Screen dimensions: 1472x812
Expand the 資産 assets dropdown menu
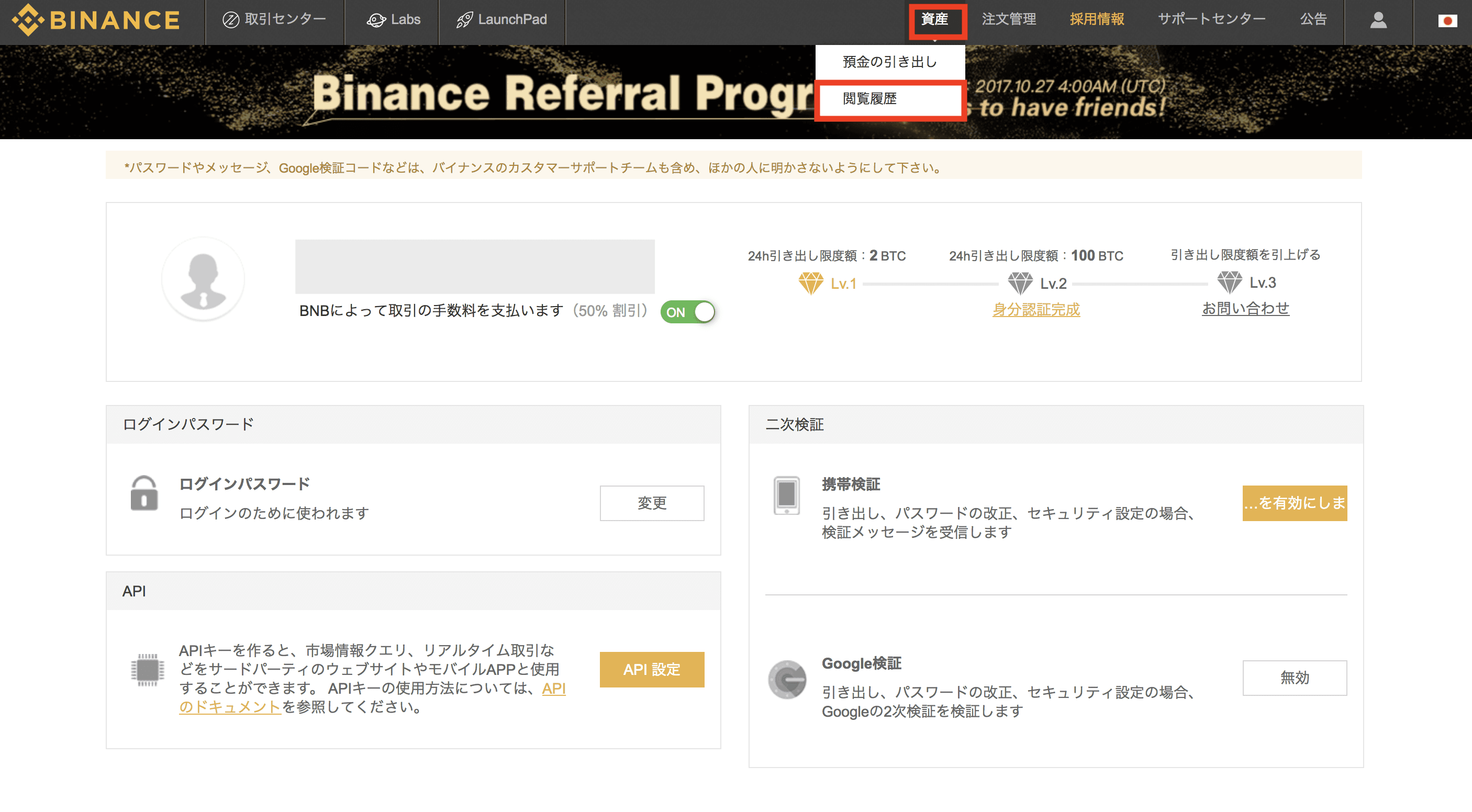click(934, 20)
